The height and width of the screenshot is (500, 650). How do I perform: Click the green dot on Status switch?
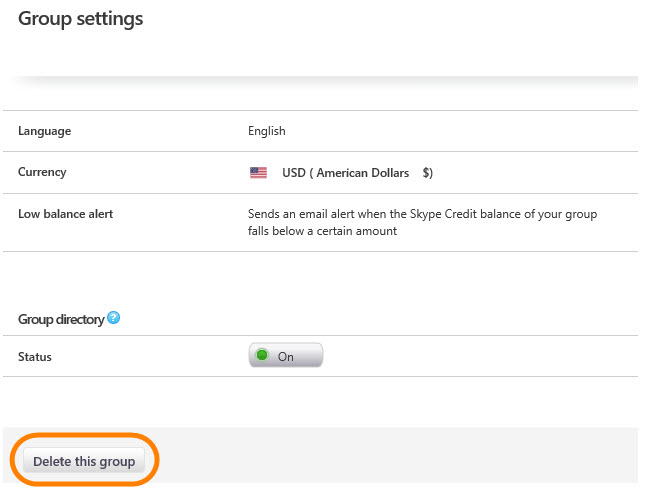pyautogui.click(x=263, y=356)
